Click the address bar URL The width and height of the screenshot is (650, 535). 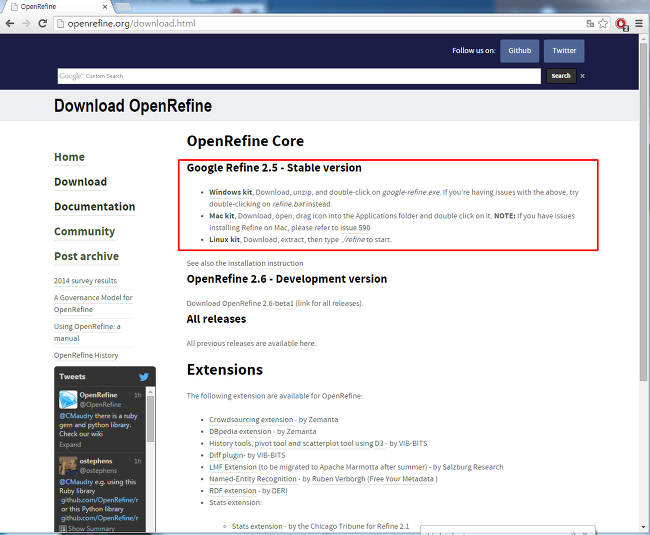[131, 24]
